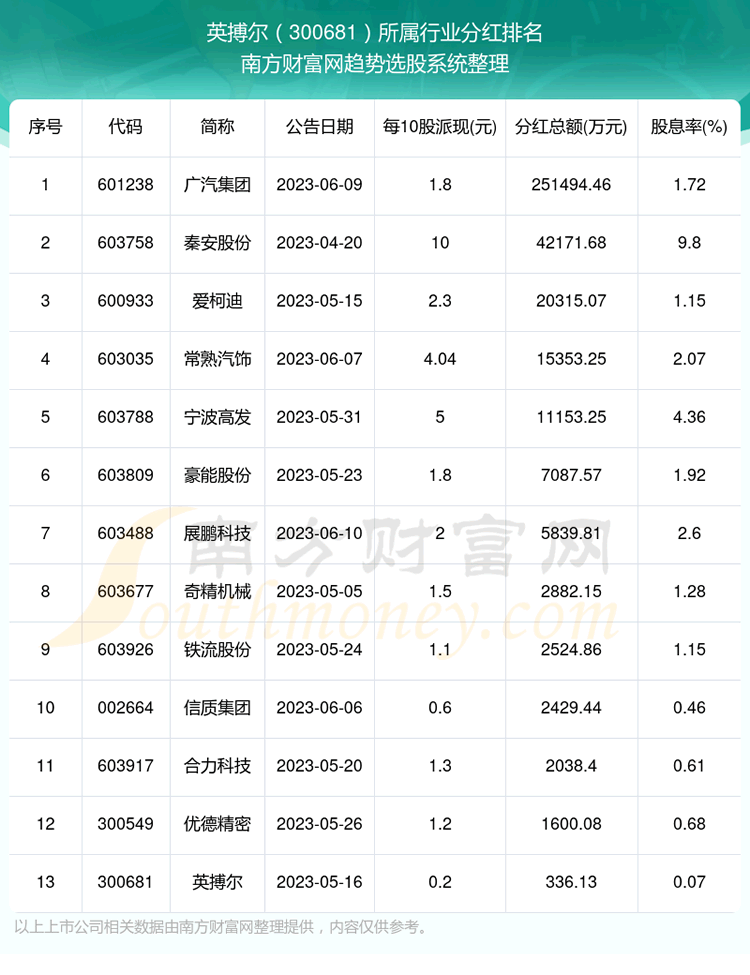Click dividend total 336.13

point(571,882)
